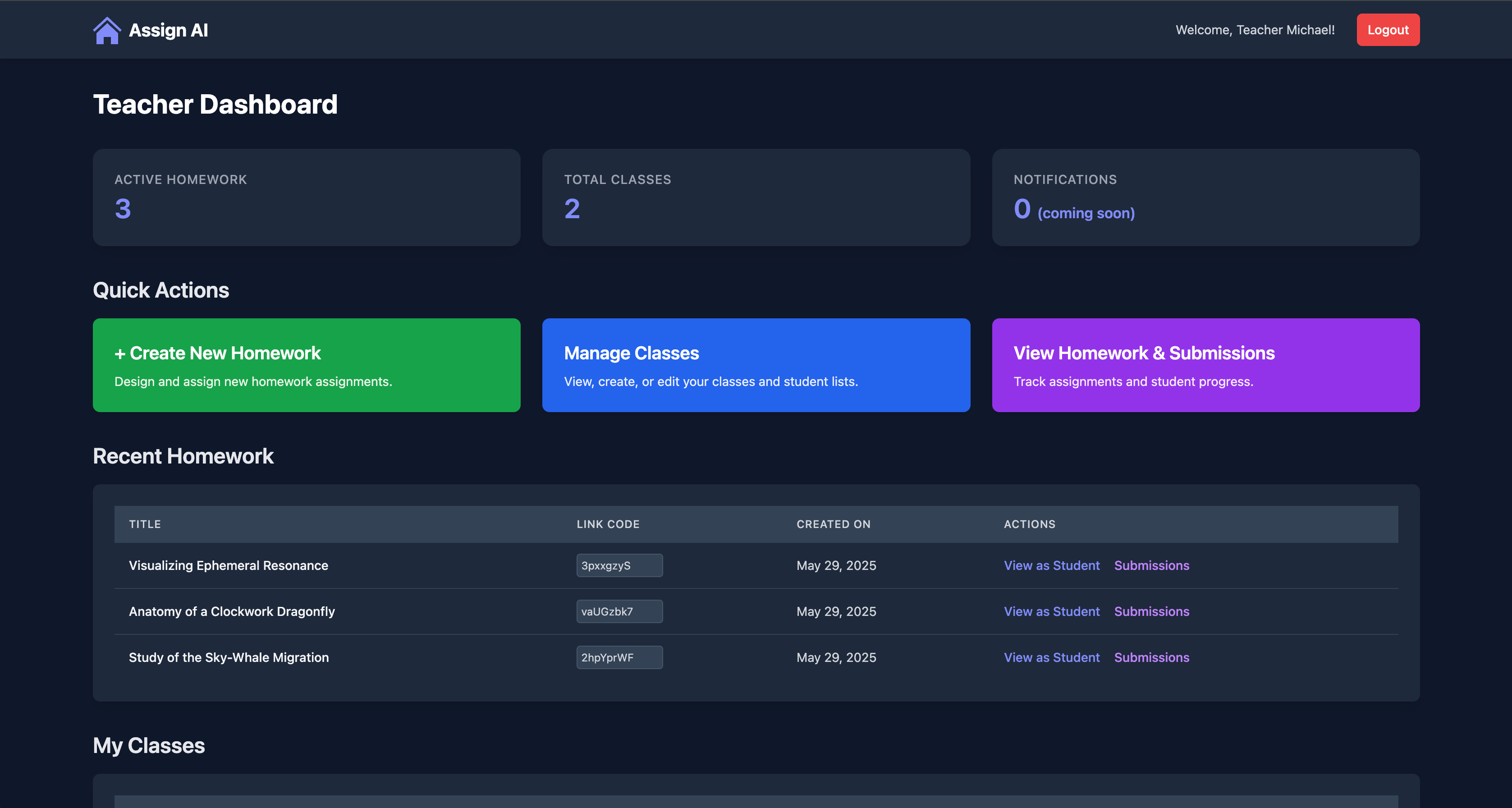Image resolution: width=1512 pixels, height=808 pixels.
Task: View Sky-Whale Migration homework as student
Action: (x=1051, y=658)
